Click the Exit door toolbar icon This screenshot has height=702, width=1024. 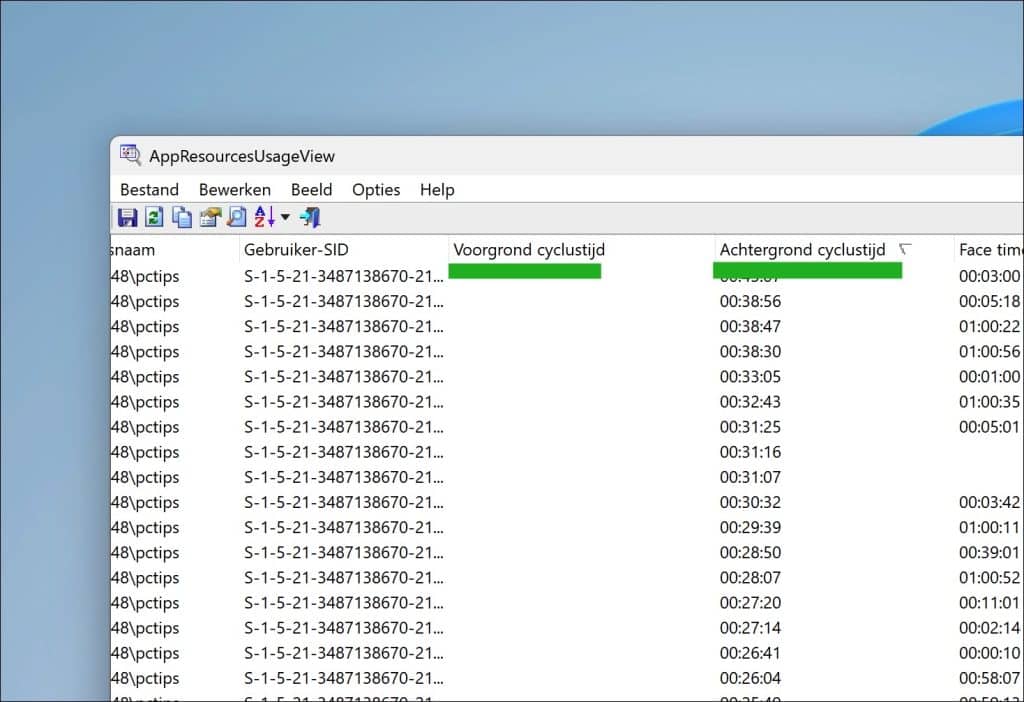(310, 217)
